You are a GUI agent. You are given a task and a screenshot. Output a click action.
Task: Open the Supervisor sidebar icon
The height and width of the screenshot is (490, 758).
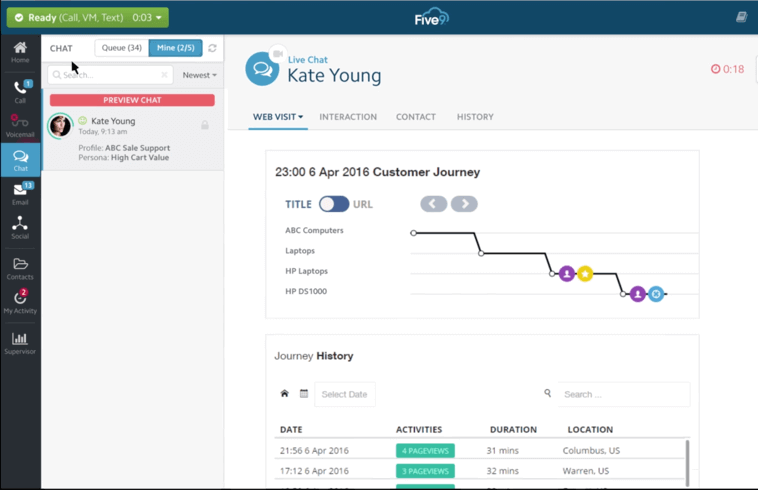(20, 344)
